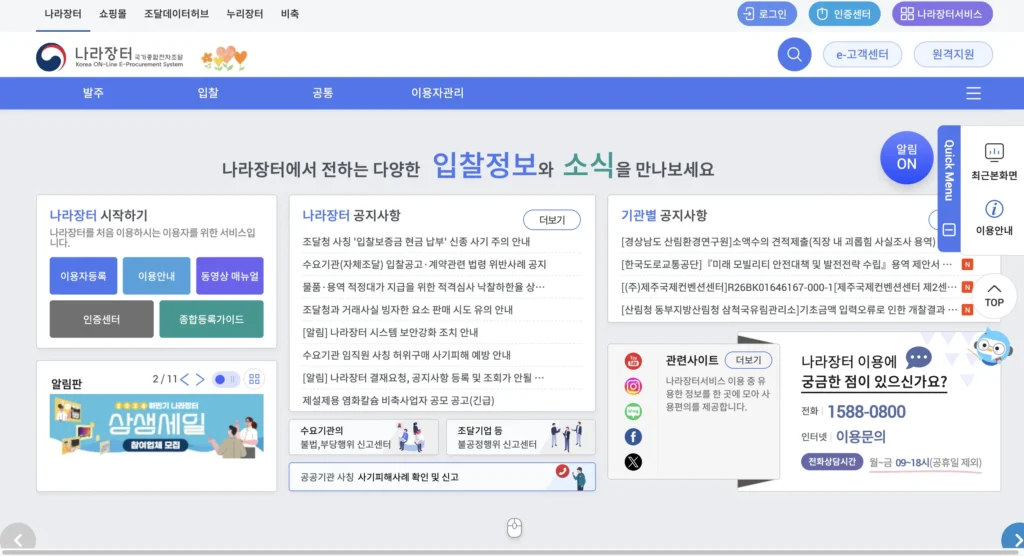This screenshot has width=1024, height=556.
Task: Open the 종합등록가이드 button
Action: tap(212, 319)
